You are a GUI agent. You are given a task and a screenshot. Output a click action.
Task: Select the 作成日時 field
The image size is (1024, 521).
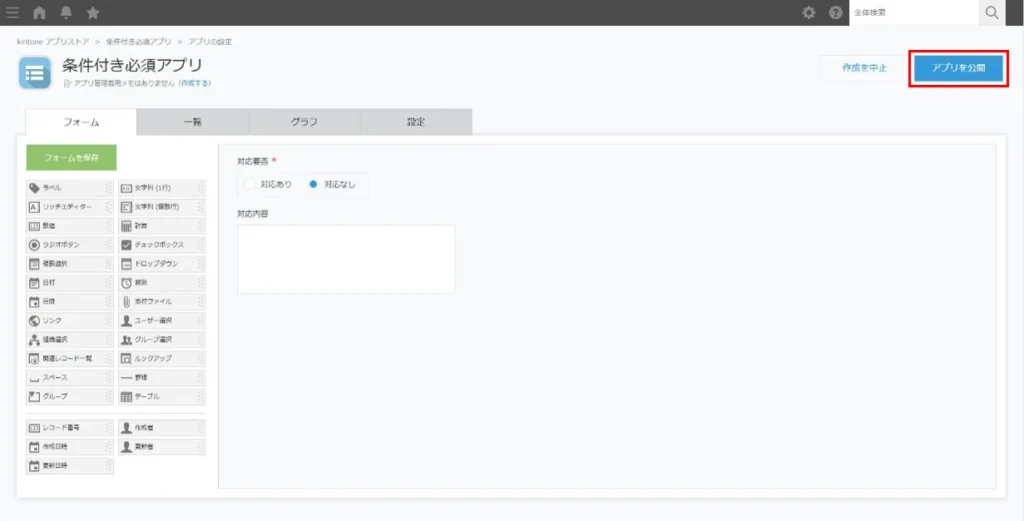click(x=70, y=447)
